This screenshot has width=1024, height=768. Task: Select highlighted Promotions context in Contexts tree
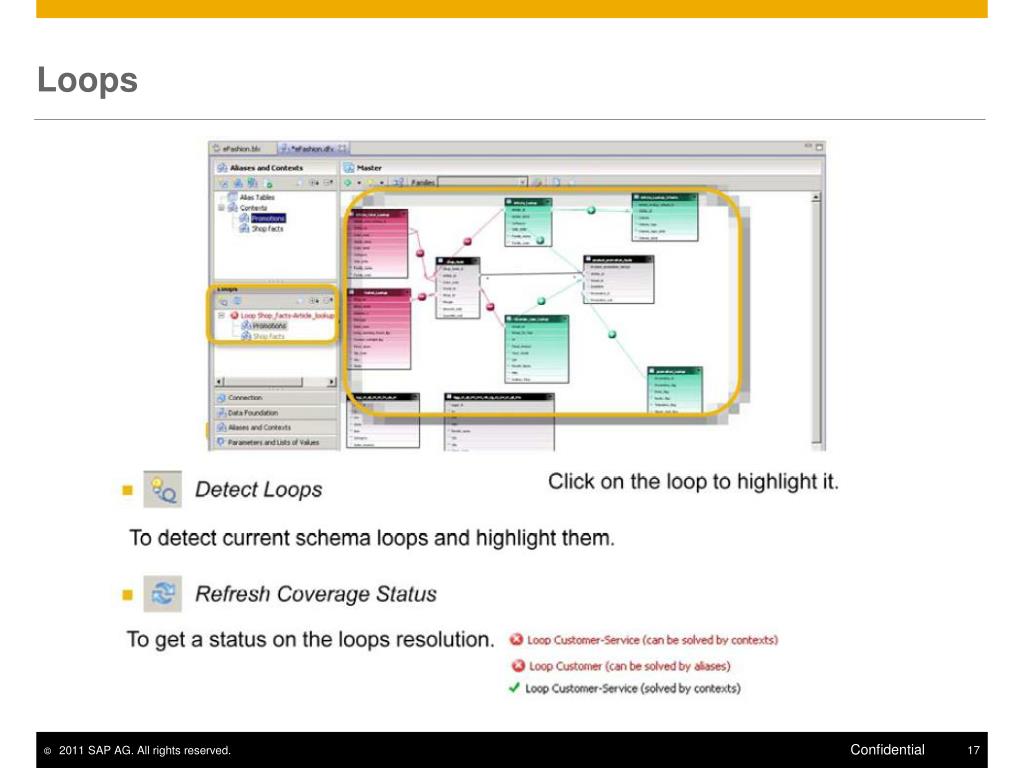(263, 218)
